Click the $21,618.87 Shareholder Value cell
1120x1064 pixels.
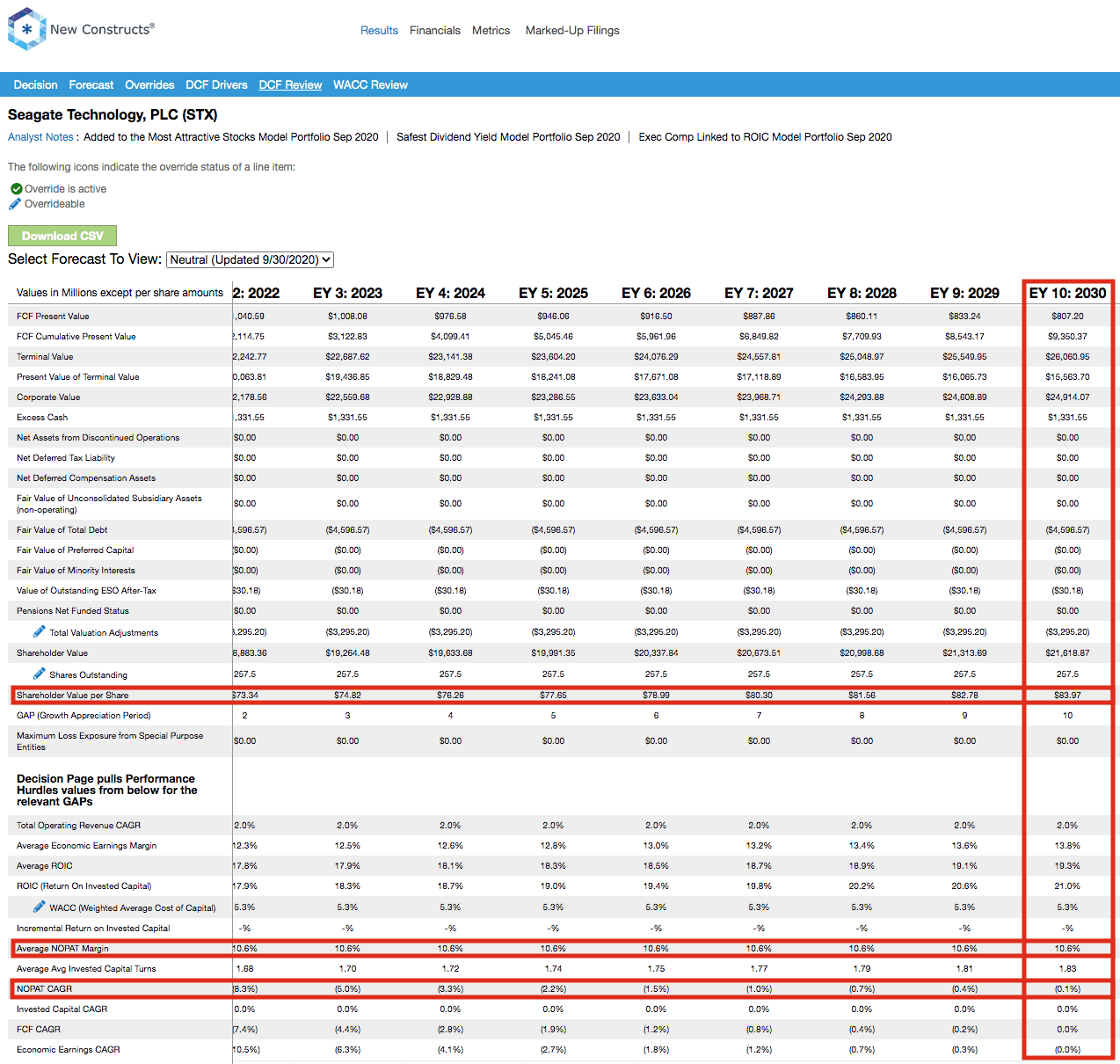pos(1067,652)
